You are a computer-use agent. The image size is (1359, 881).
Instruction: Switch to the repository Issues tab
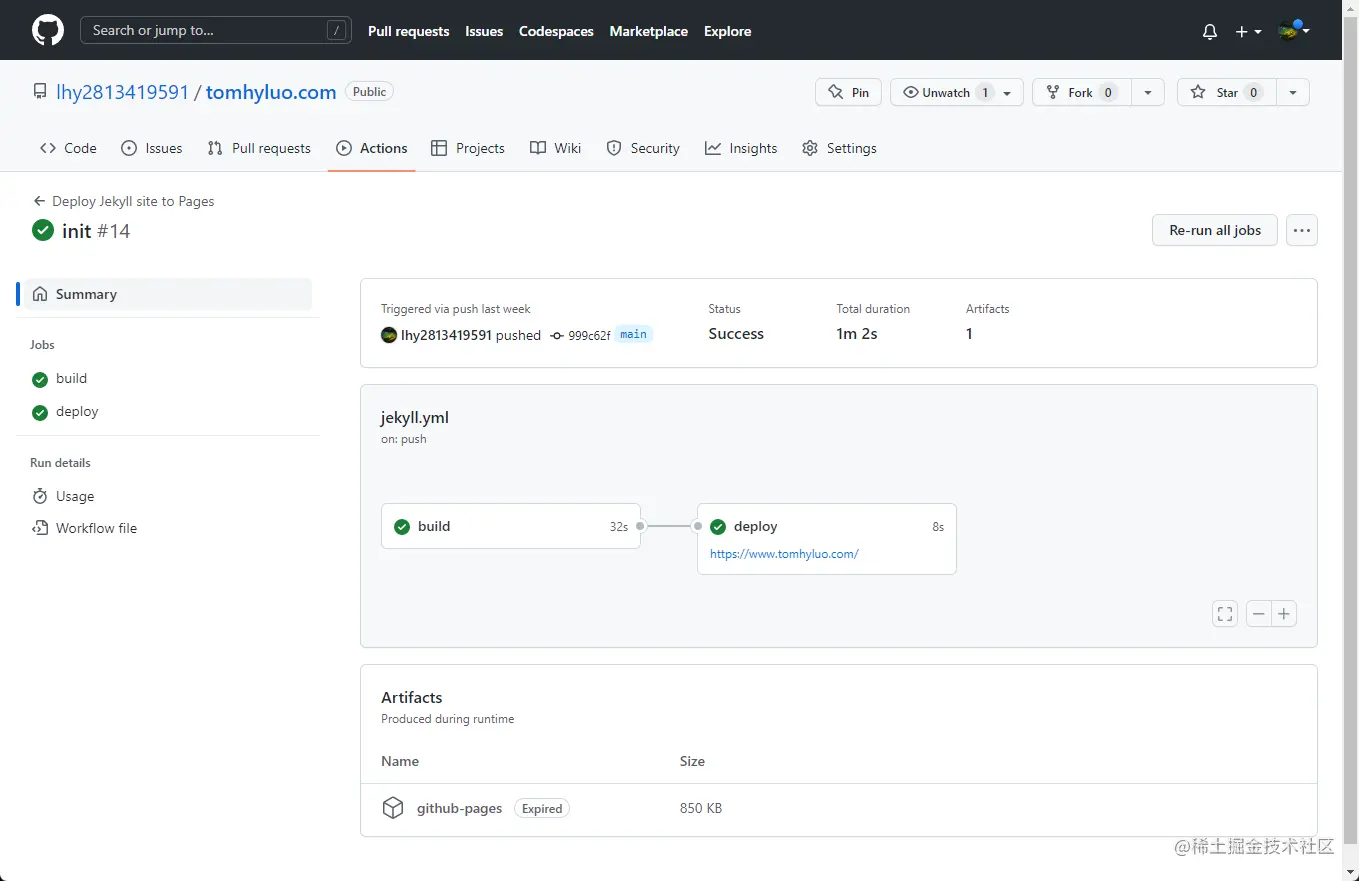(x=152, y=148)
